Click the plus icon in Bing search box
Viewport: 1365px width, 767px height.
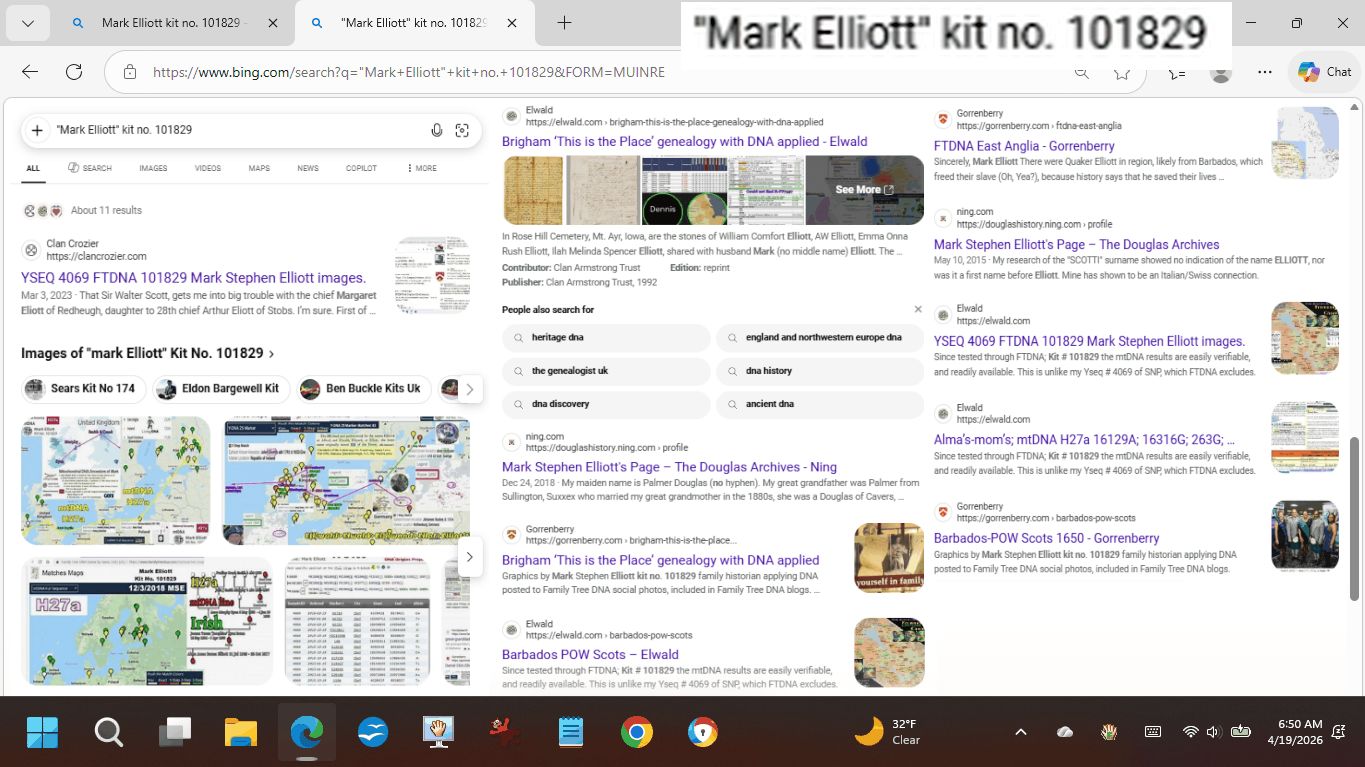pyautogui.click(x=37, y=130)
